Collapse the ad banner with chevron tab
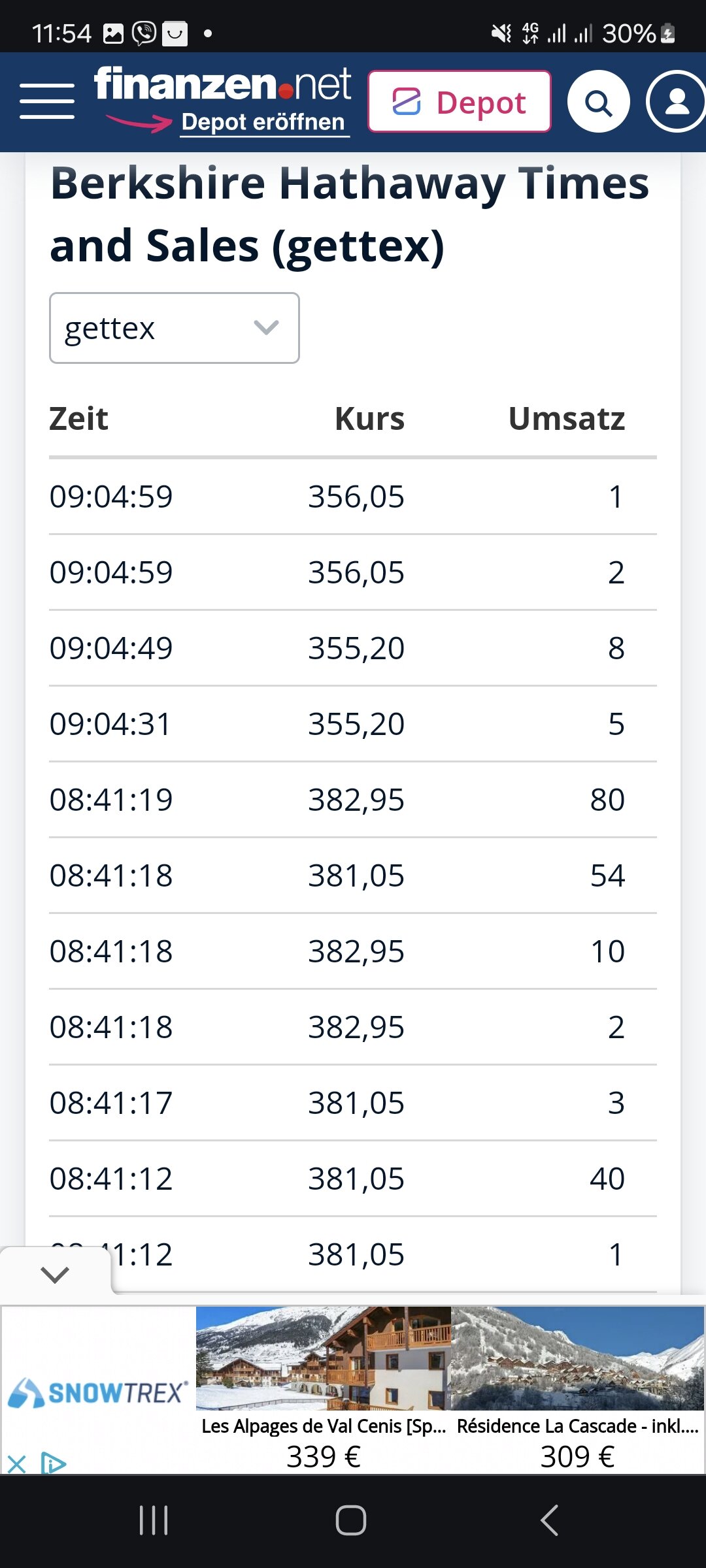 (x=55, y=1274)
